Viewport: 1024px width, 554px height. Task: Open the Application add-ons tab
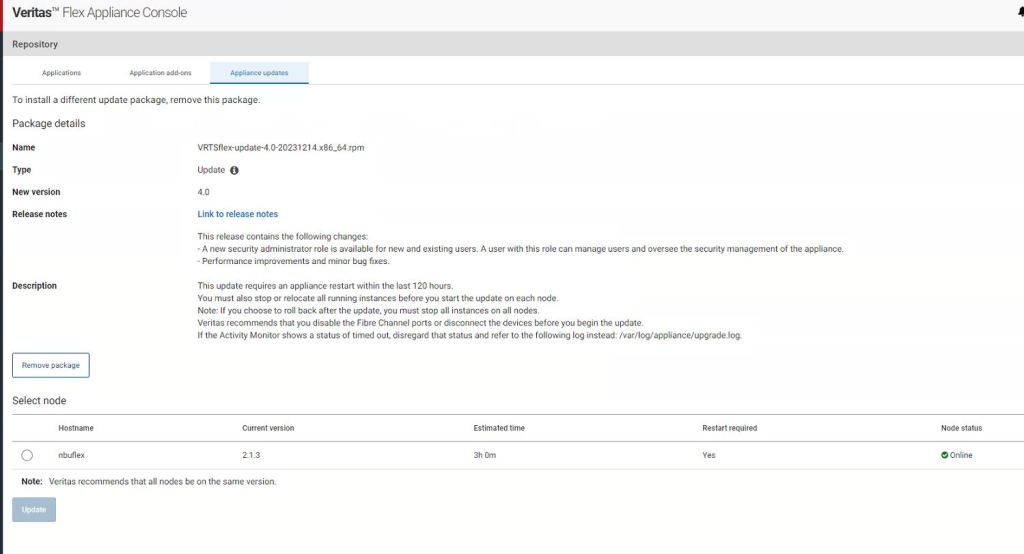click(160, 73)
